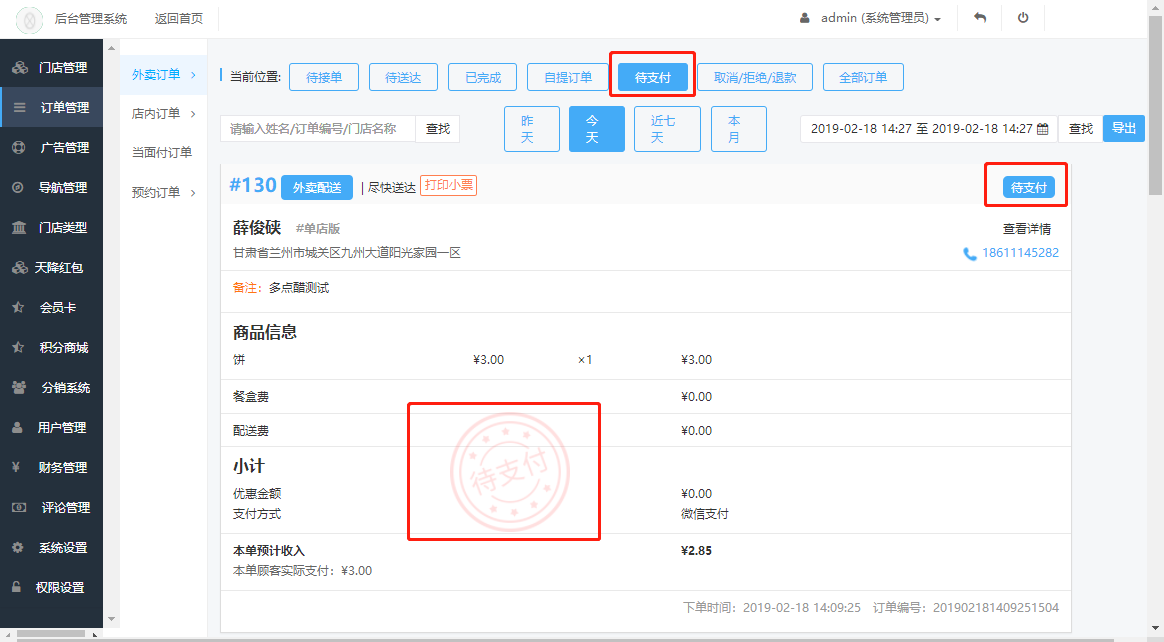The height and width of the screenshot is (642, 1164).
Task: Expand the 店内订单 submenu chevron
Action: pyautogui.click(x=193, y=114)
